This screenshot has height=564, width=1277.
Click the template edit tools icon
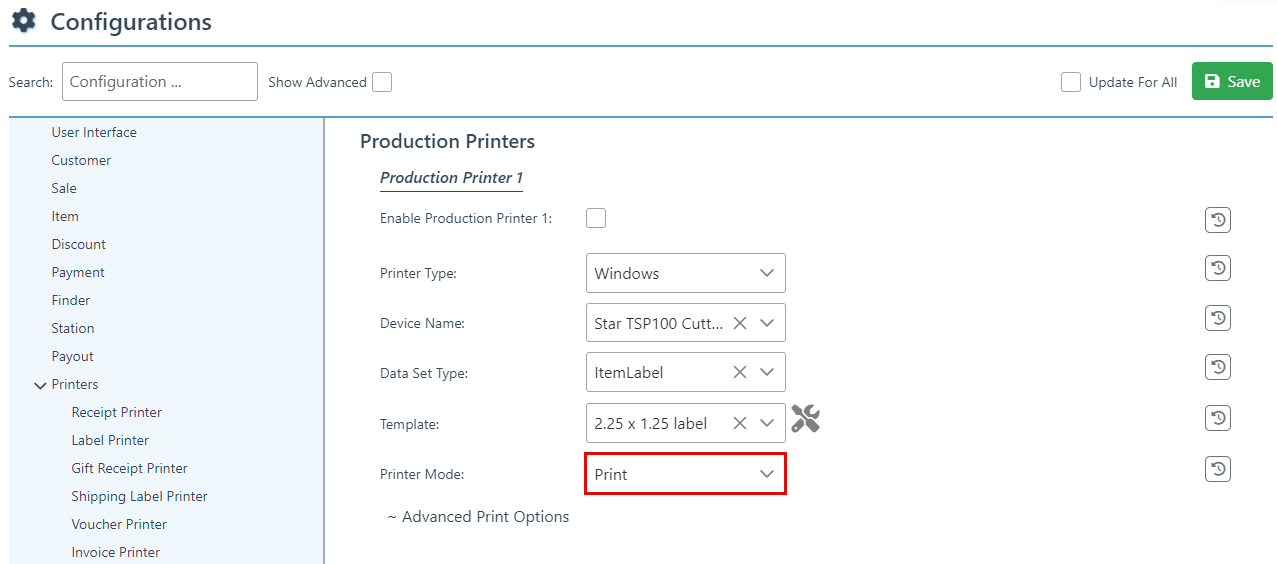pos(805,419)
